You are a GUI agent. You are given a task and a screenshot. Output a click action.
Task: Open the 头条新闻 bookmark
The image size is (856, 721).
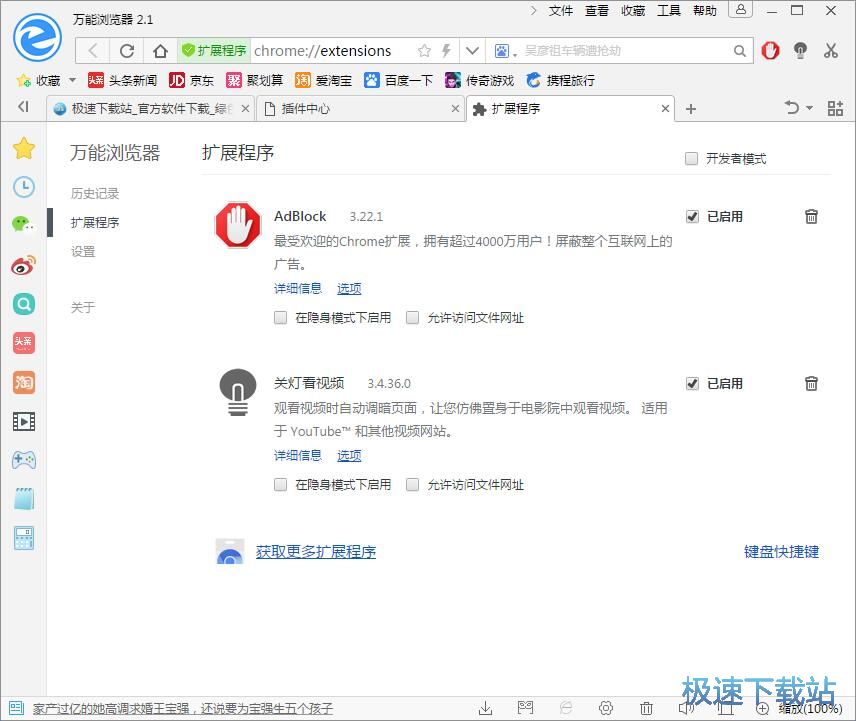coord(123,80)
